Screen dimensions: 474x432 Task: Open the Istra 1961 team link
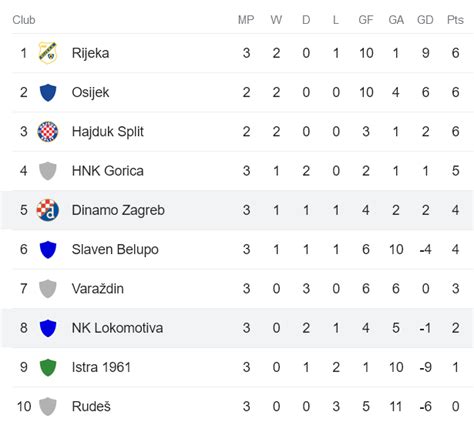point(101,367)
